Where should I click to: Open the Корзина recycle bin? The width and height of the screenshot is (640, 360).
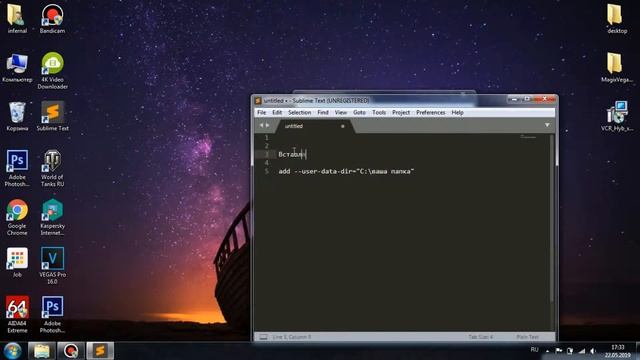tap(17, 116)
